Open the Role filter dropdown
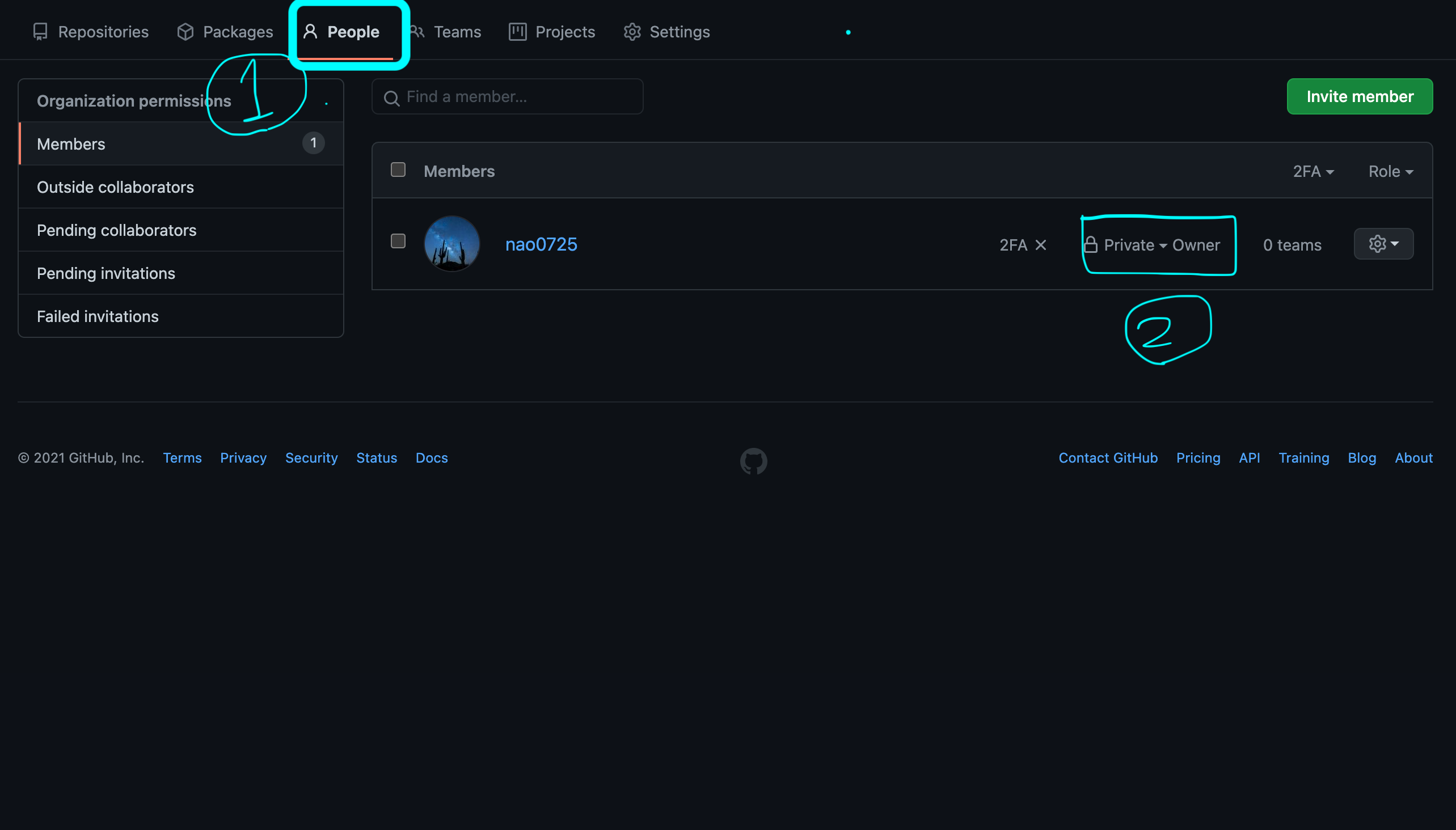 1390,172
